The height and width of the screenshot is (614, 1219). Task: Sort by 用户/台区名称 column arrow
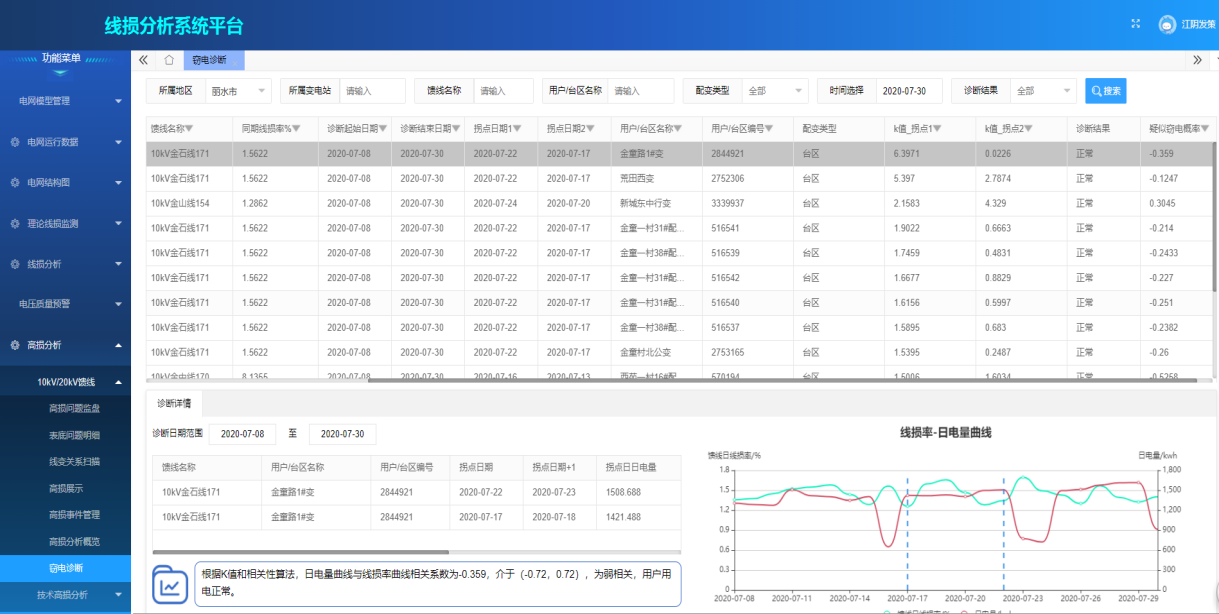[x=677, y=128]
